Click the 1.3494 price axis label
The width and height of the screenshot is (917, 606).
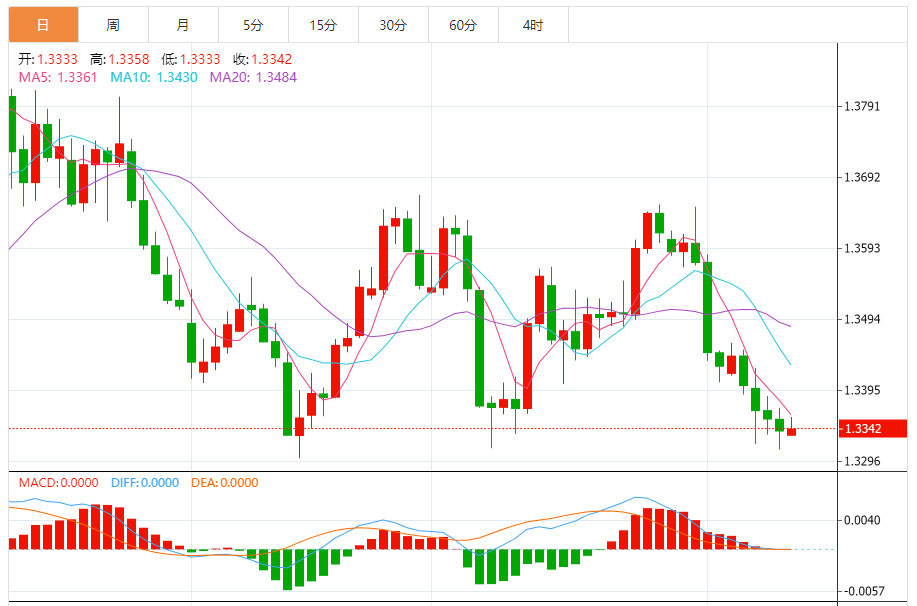point(862,319)
